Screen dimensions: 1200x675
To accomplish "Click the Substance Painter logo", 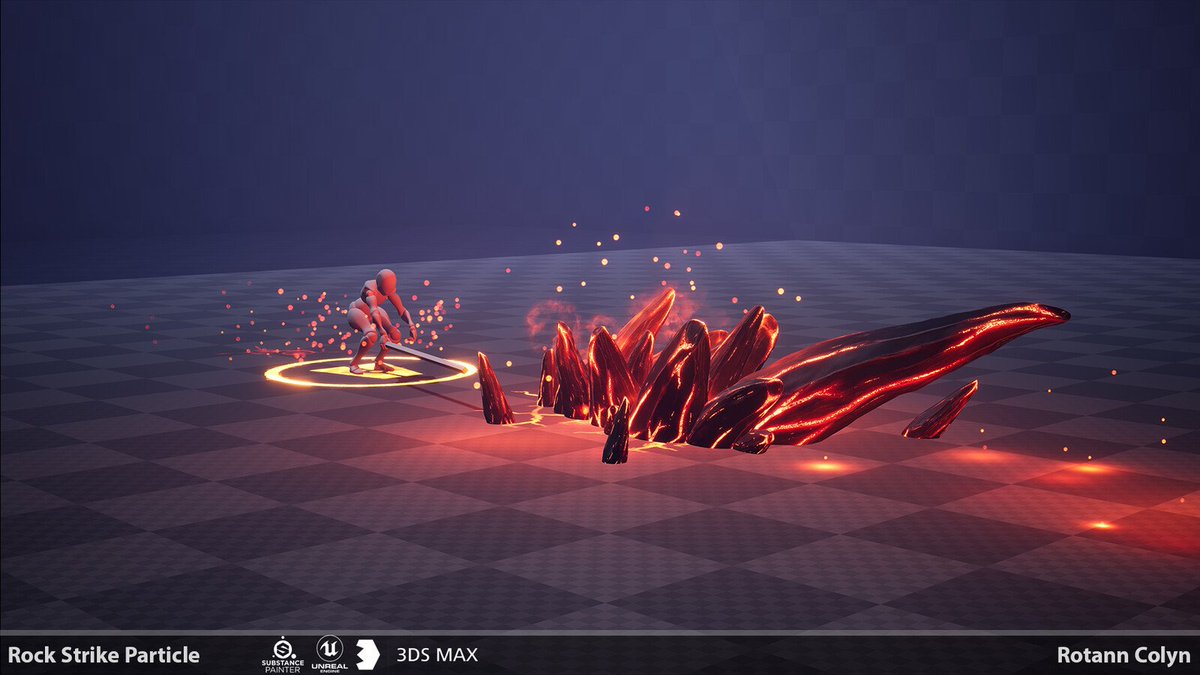I will [x=282, y=655].
